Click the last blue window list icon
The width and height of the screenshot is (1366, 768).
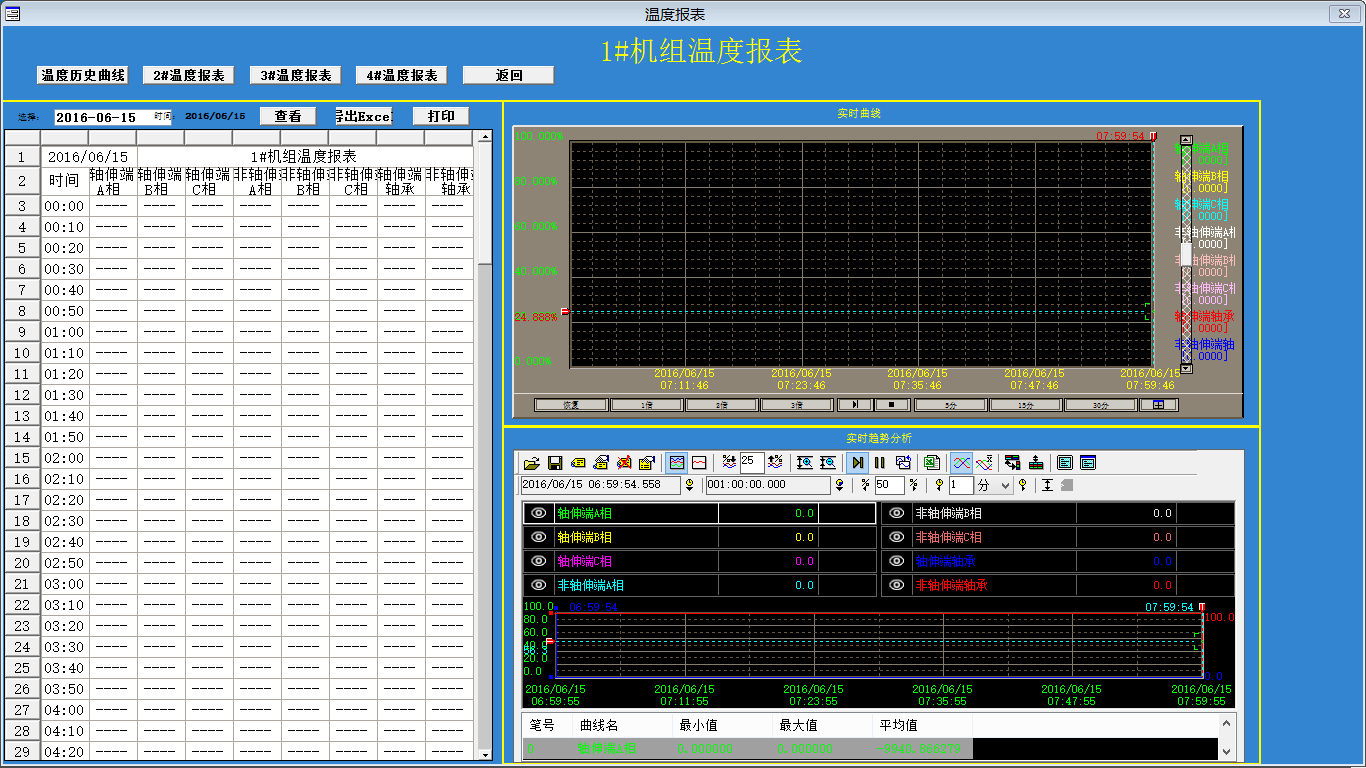(x=1088, y=463)
